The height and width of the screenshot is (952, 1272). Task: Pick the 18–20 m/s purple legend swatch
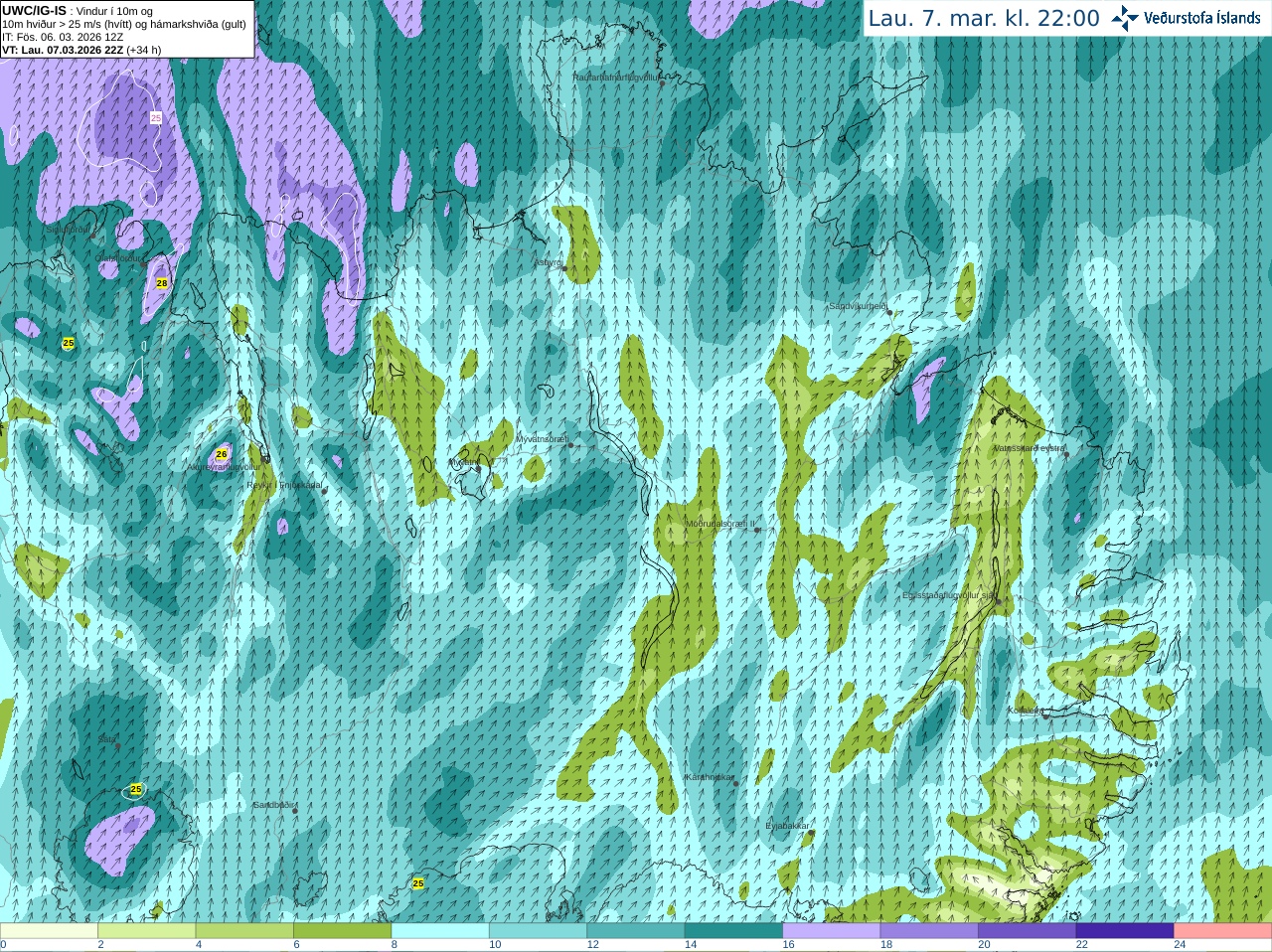click(x=929, y=931)
